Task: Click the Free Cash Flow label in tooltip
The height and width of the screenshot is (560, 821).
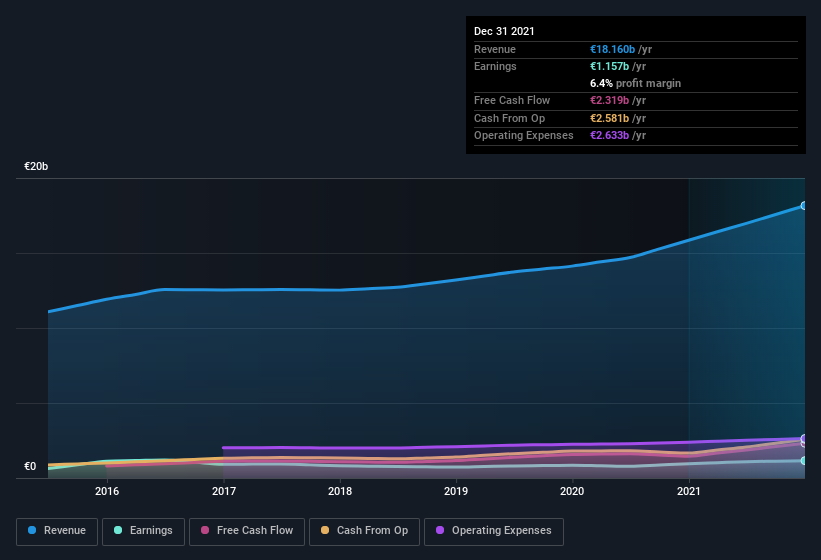Action: coord(512,100)
